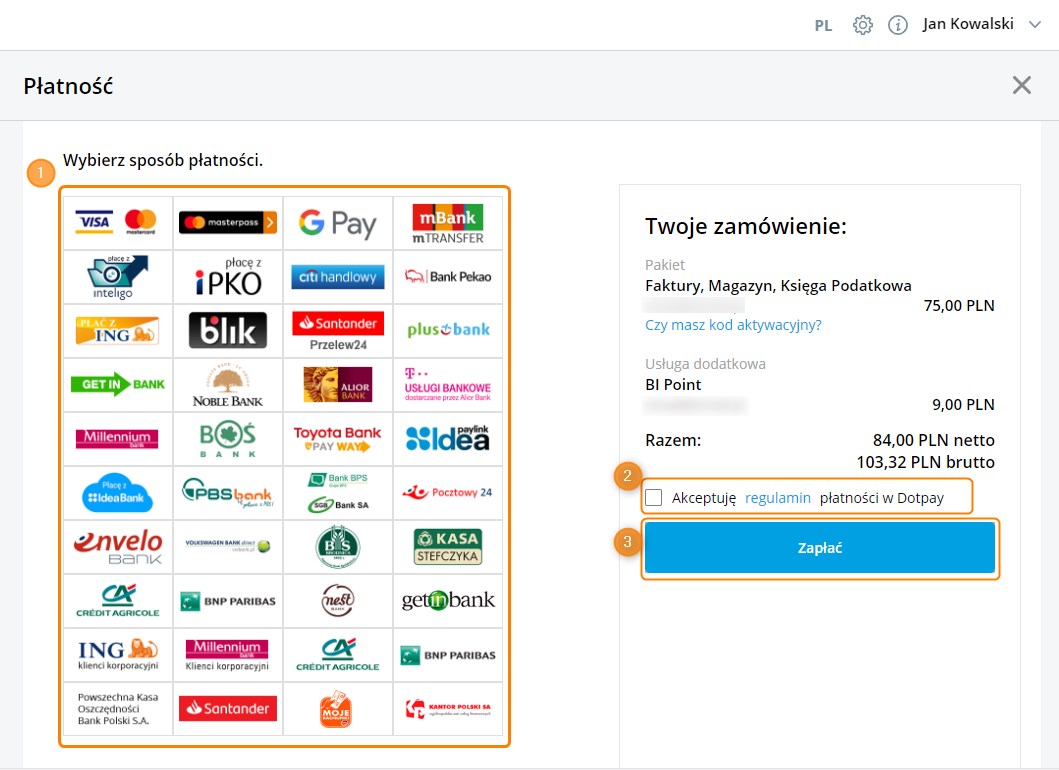The height and width of the screenshot is (770, 1059).
Task: Select the serif-text getinbank logo
Action: [x=448, y=601]
